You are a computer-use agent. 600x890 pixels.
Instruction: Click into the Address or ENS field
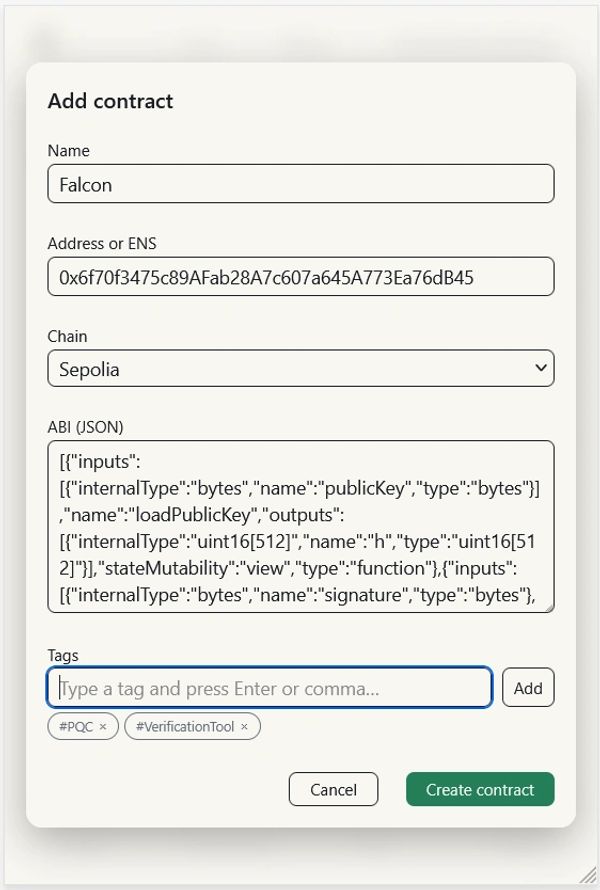coord(300,277)
